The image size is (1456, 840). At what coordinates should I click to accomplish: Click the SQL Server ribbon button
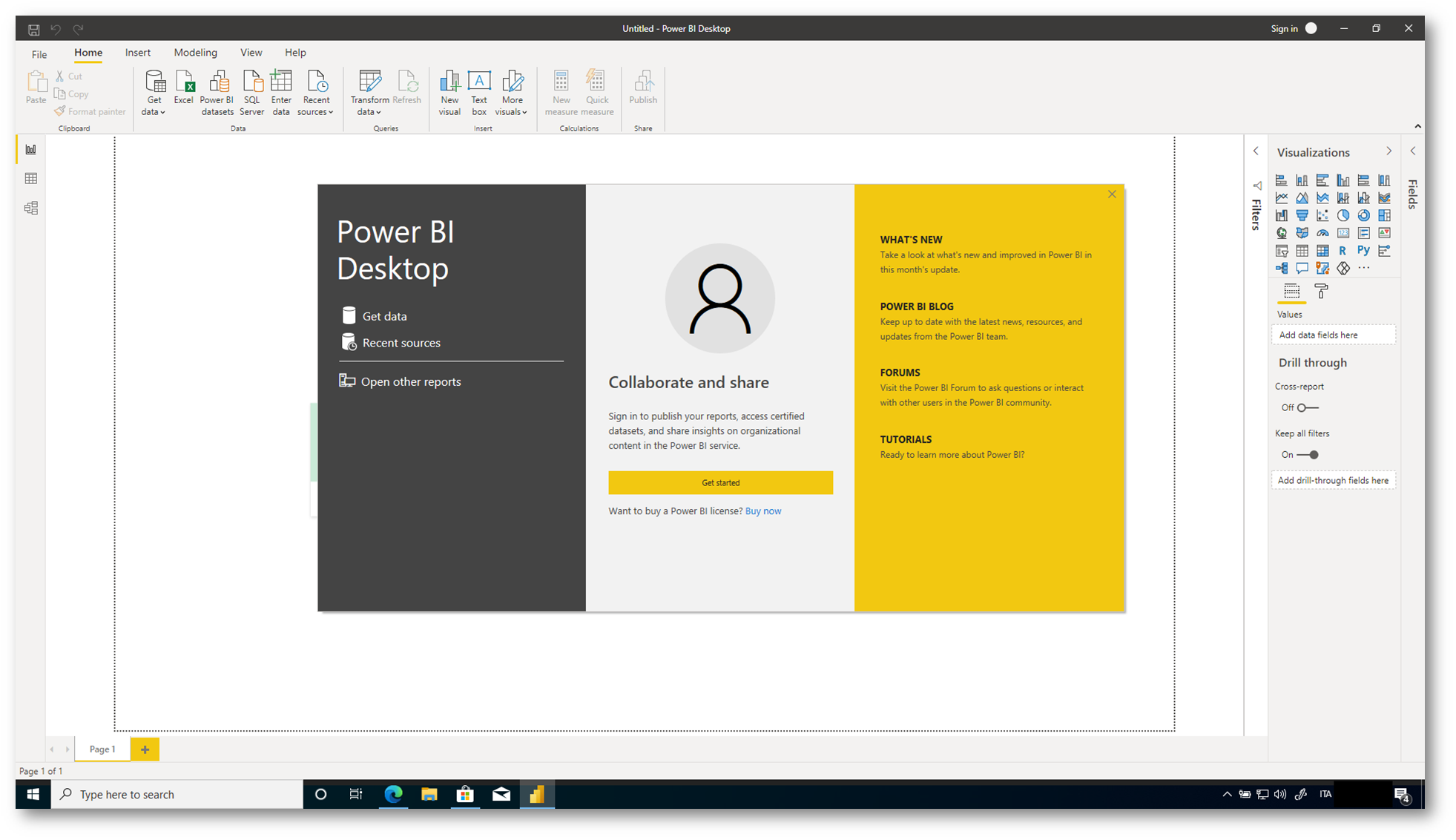pos(251,93)
